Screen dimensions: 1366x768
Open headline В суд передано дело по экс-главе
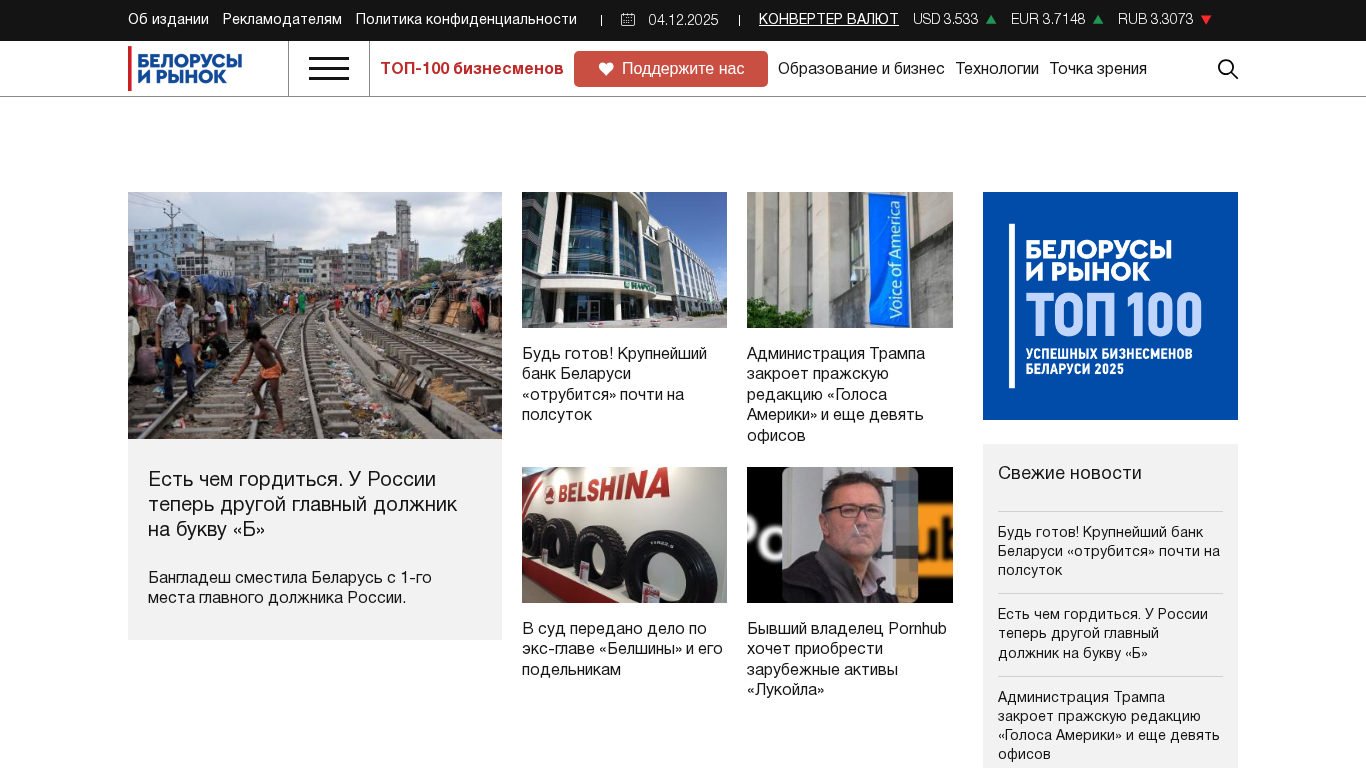click(622, 649)
